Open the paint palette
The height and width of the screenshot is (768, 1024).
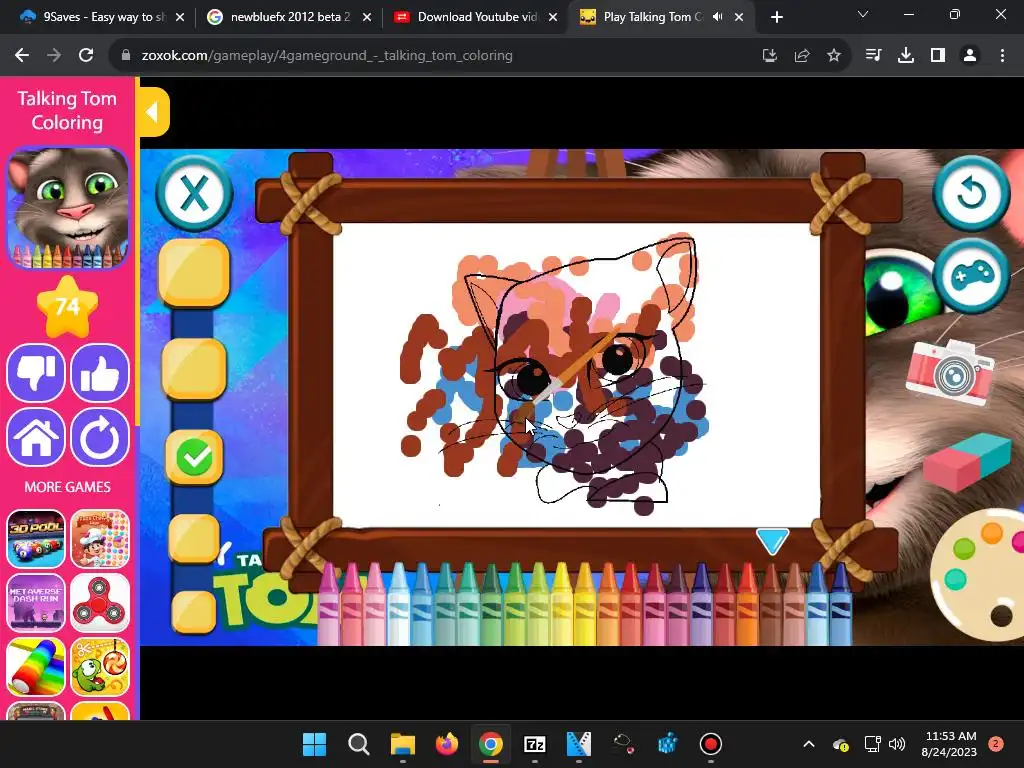[980, 575]
